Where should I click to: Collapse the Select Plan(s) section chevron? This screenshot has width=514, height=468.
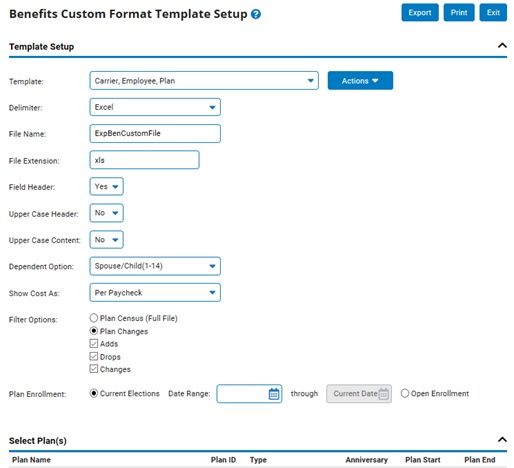tap(502, 440)
